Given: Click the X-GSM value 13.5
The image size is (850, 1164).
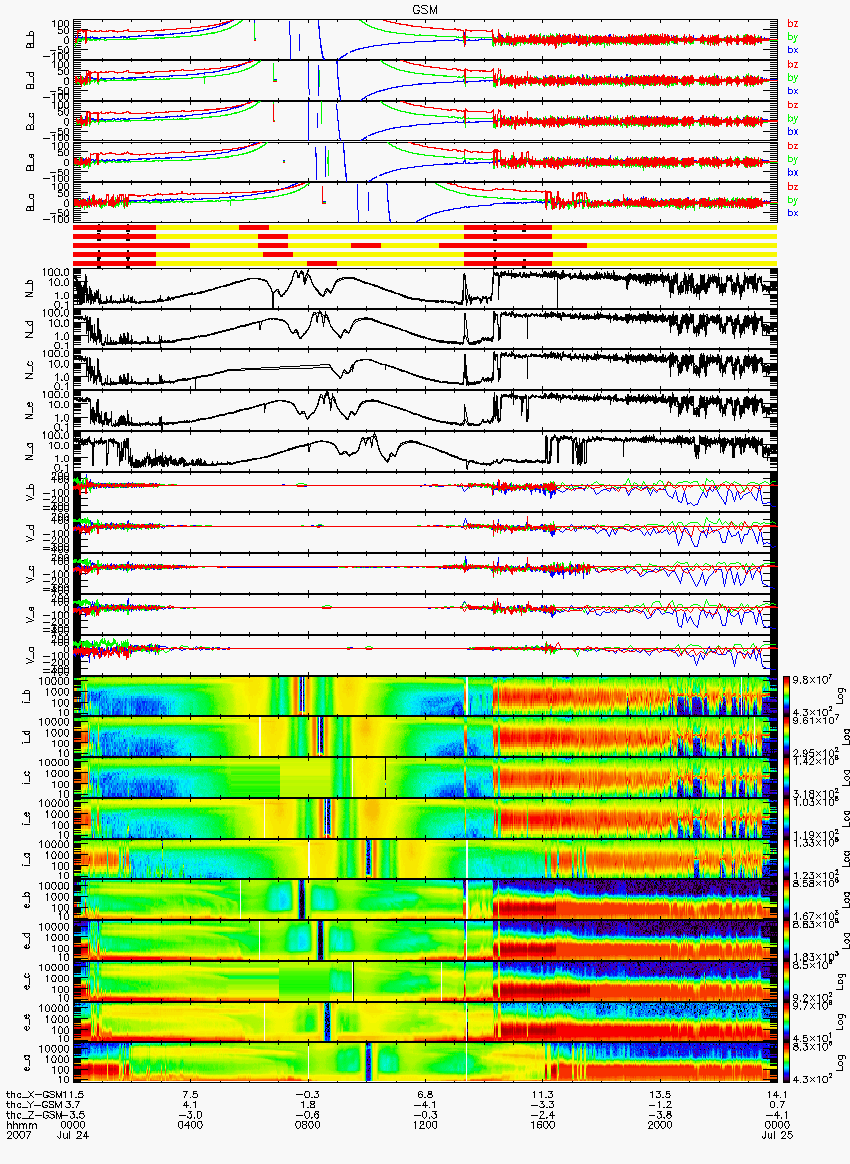Looking at the screenshot, I should 659,1095.
